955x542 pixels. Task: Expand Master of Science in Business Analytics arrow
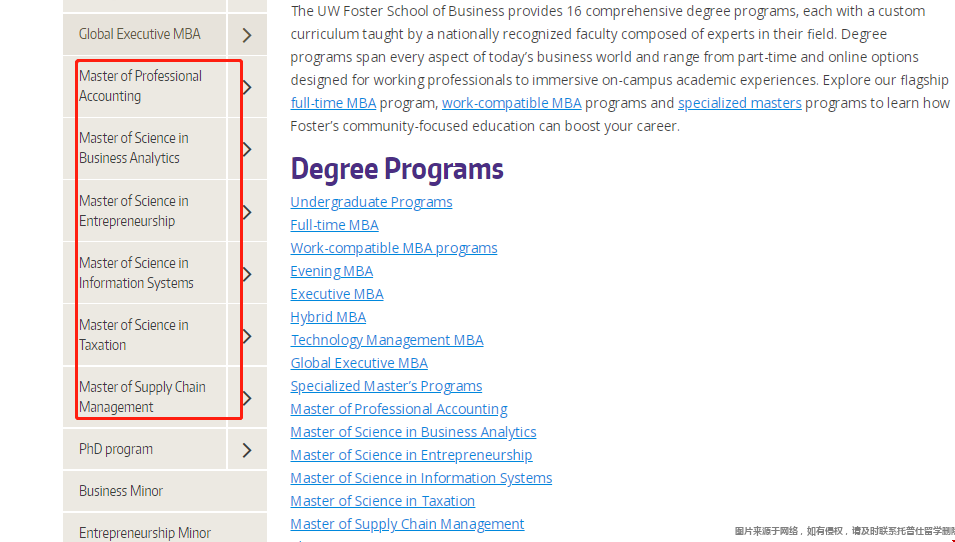(x=247, y=149)
